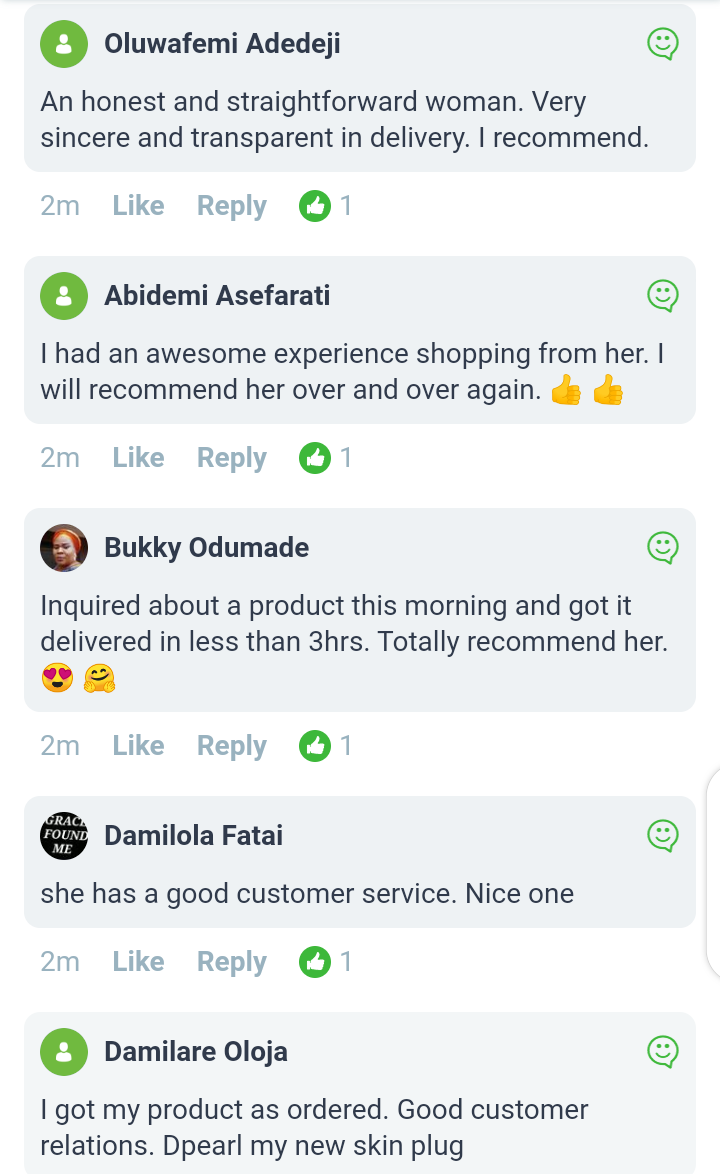This screenshot has height=1174, width=720.
Task: Open thumbs-up count under Abidemi Asefarati's comment
Action: point(326,458)
